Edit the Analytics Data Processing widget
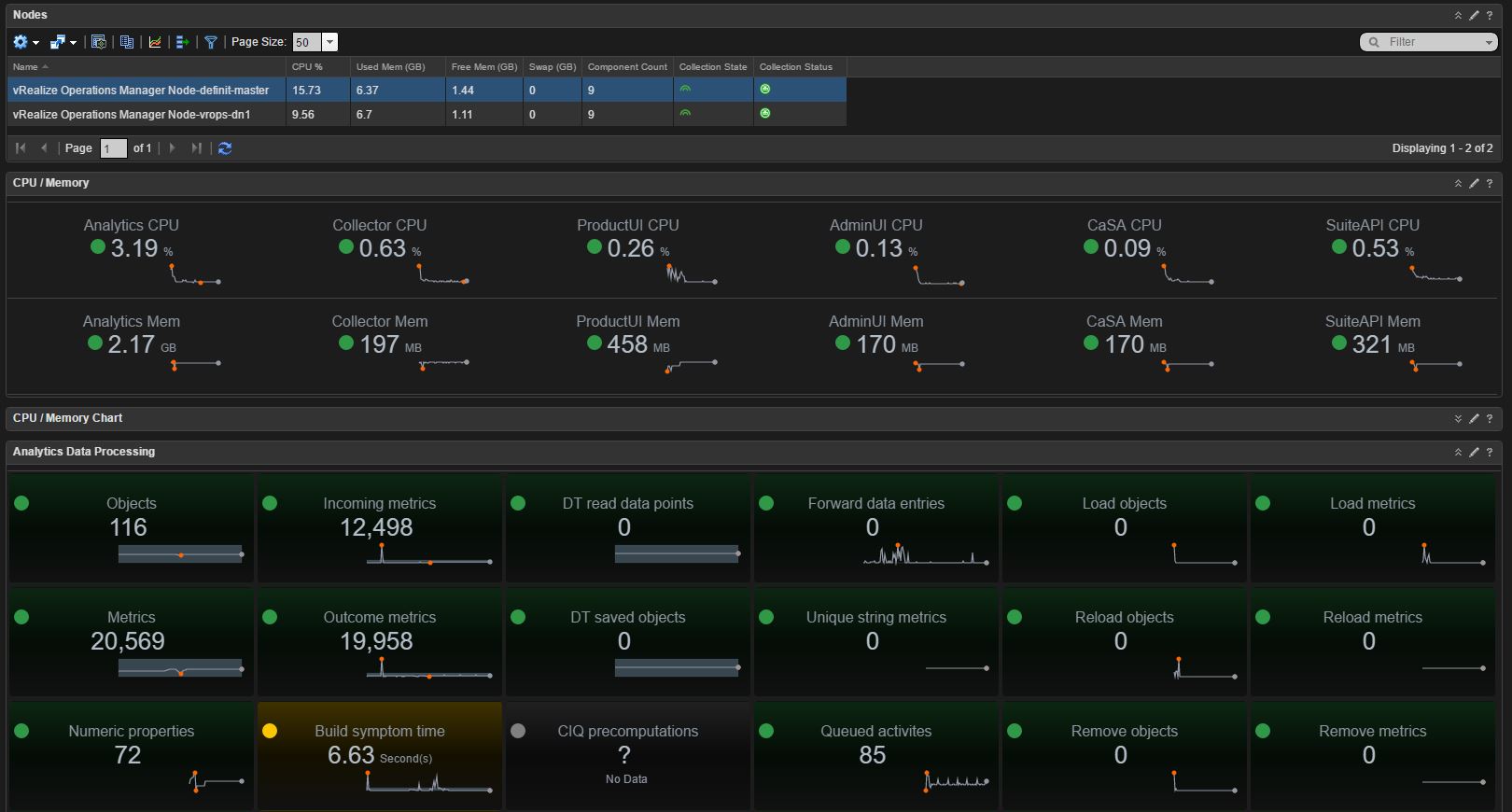The width and height of the screenshot is (1512, 812). coord(1474,452)
